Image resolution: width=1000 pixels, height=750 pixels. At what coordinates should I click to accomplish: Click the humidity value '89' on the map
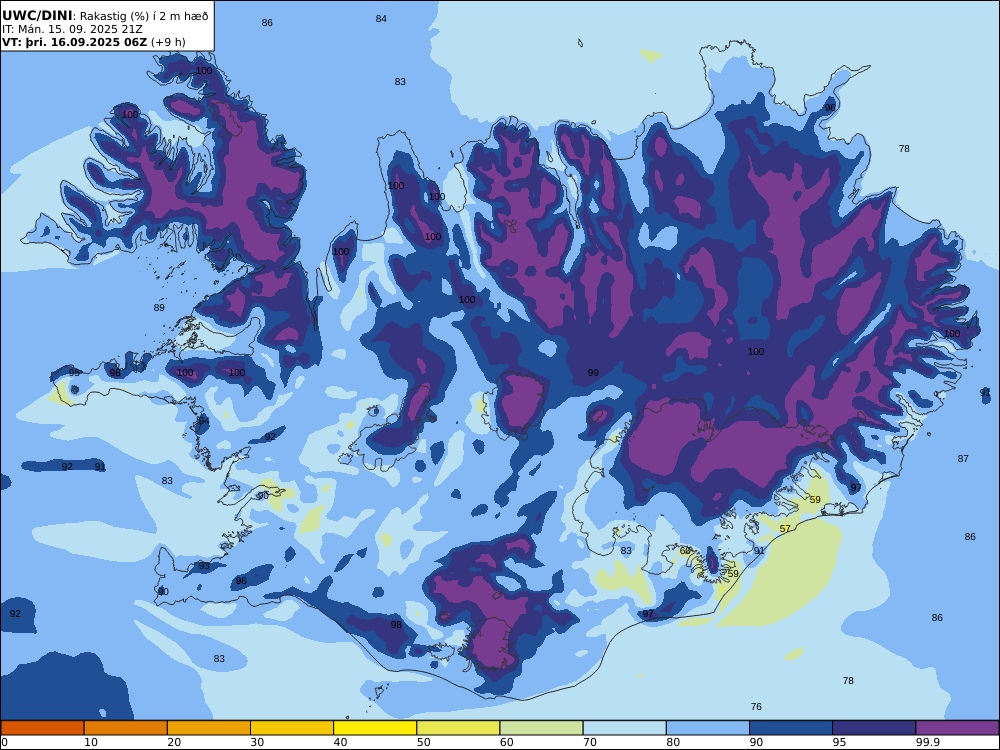[x=159, y=307]
